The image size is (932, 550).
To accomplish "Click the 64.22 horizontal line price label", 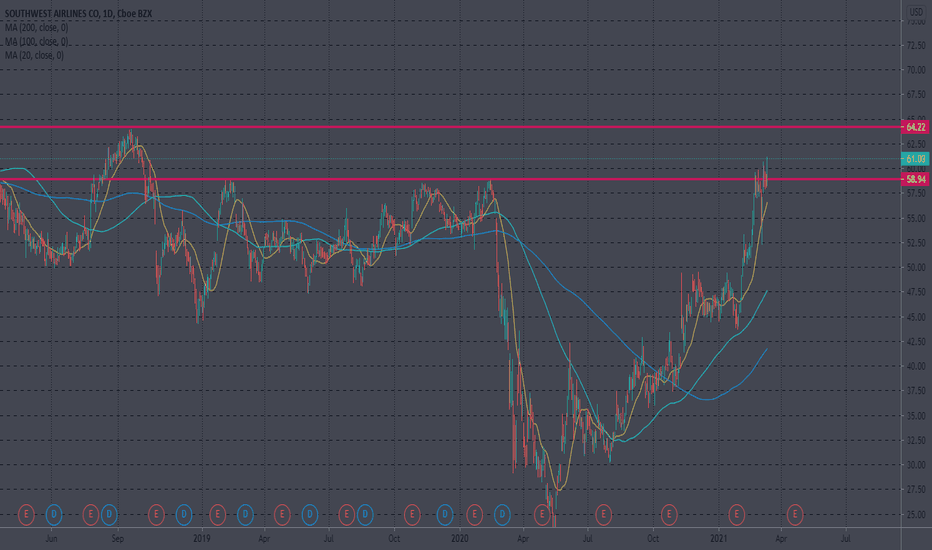I will tap(915, 127).
